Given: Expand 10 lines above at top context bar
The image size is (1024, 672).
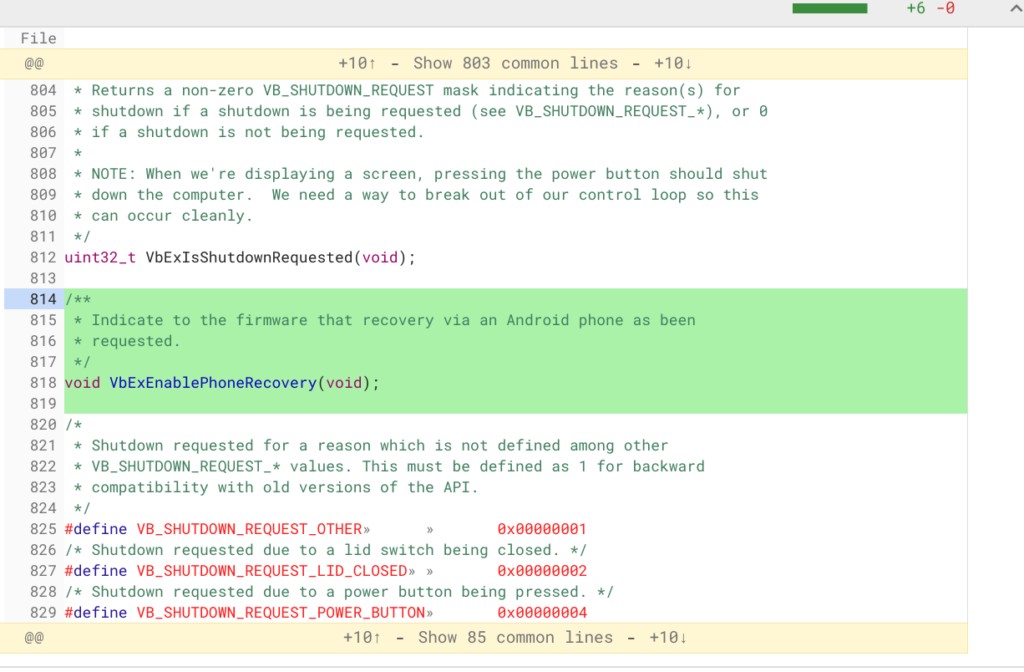Looking at the screenshot, I should 357,63.
